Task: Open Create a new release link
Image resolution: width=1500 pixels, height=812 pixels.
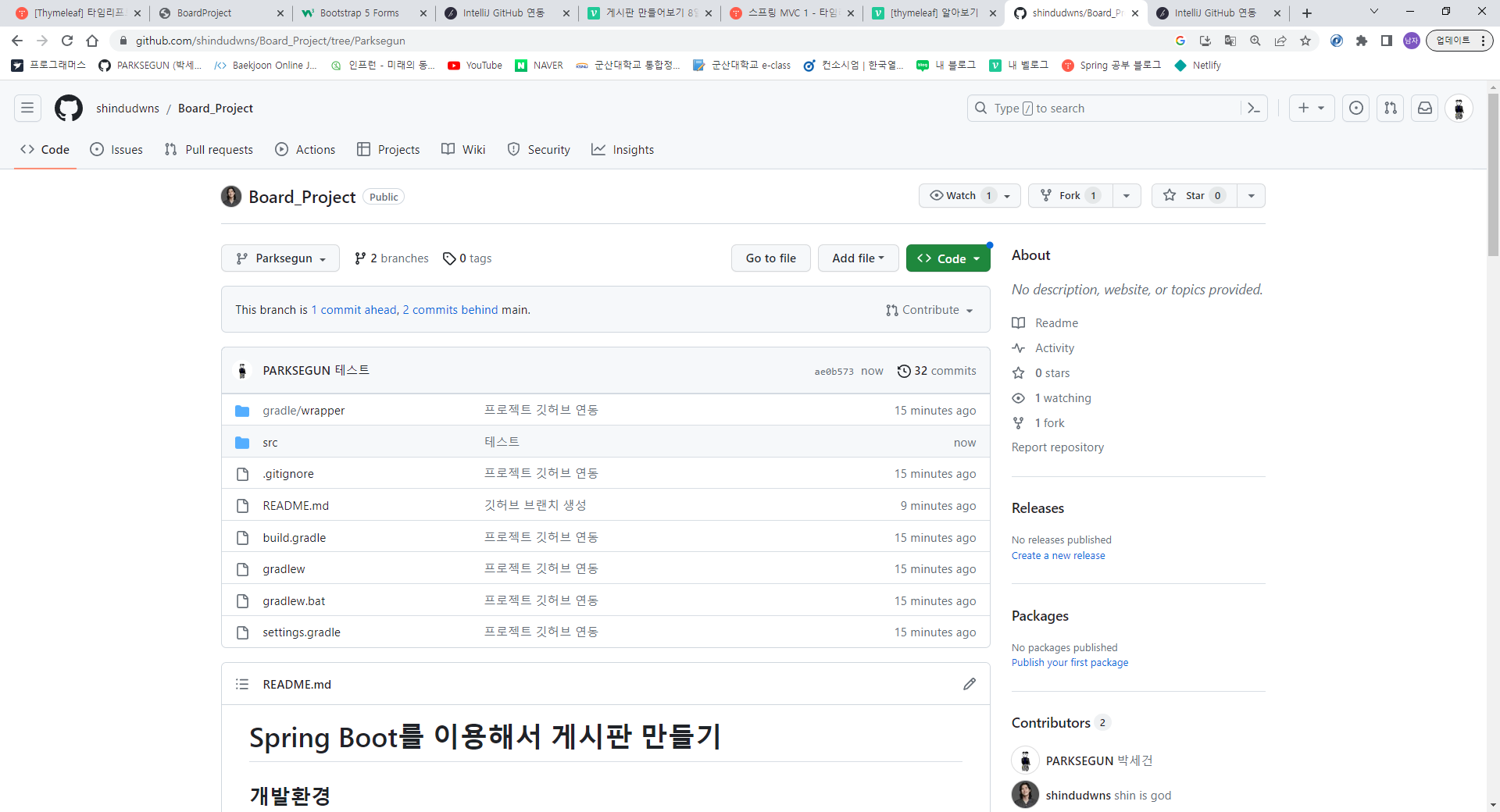Action: tap(1059, 556)
